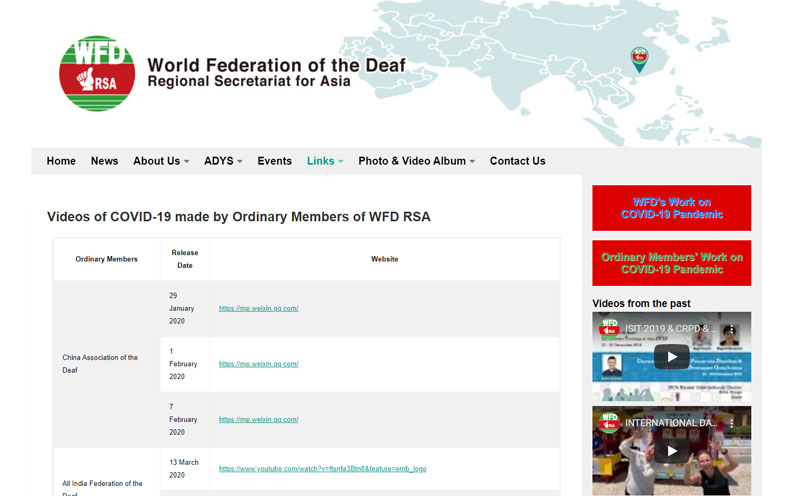Click the 7 February 2020 date cell
Image resolution: width=800 pixels, height=496 pixels.
pyautogui.click(x=183, y=419)
